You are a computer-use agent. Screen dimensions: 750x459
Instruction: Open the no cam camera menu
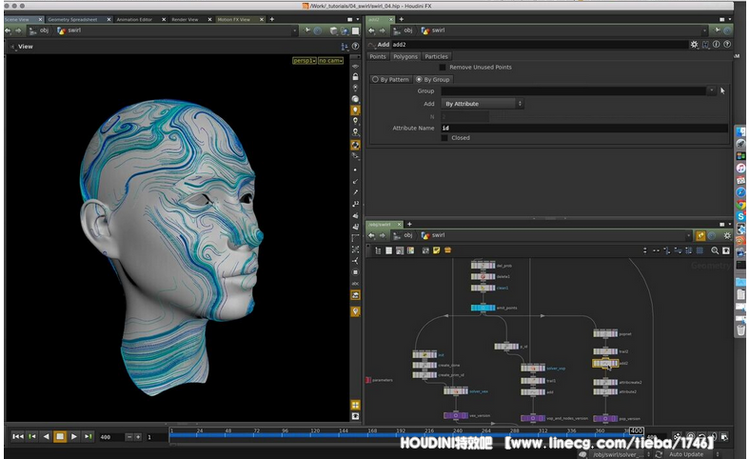331,61
